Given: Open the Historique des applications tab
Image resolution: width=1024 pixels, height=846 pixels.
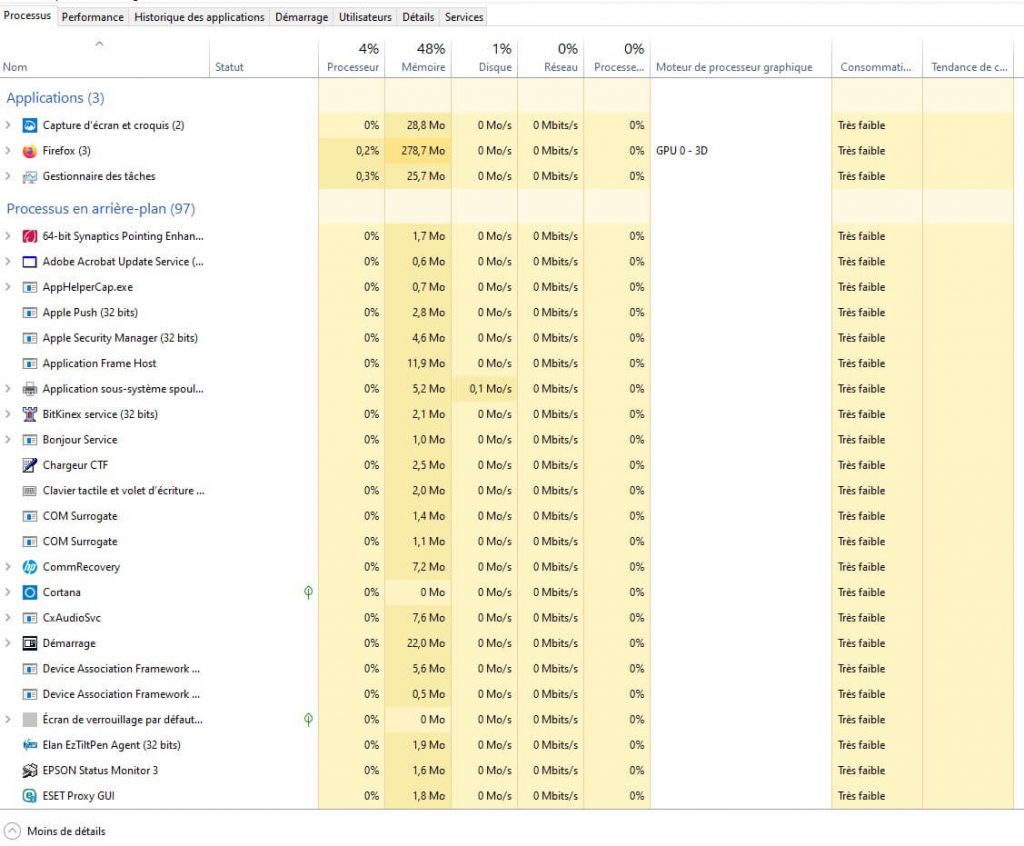Looking at the screenshot, I should pyautogui.click(x=200, y=17).
